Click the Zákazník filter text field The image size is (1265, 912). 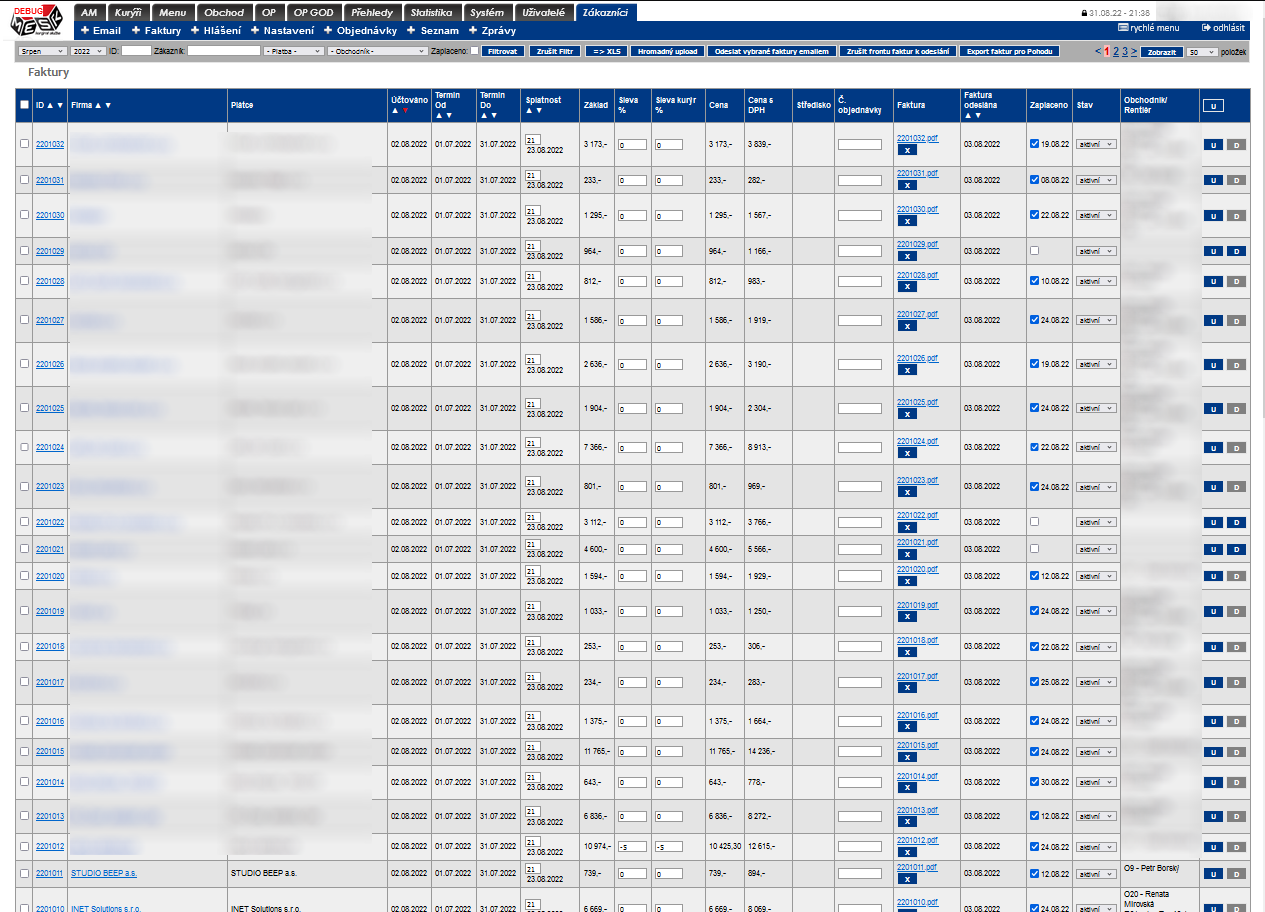[223, 51]
